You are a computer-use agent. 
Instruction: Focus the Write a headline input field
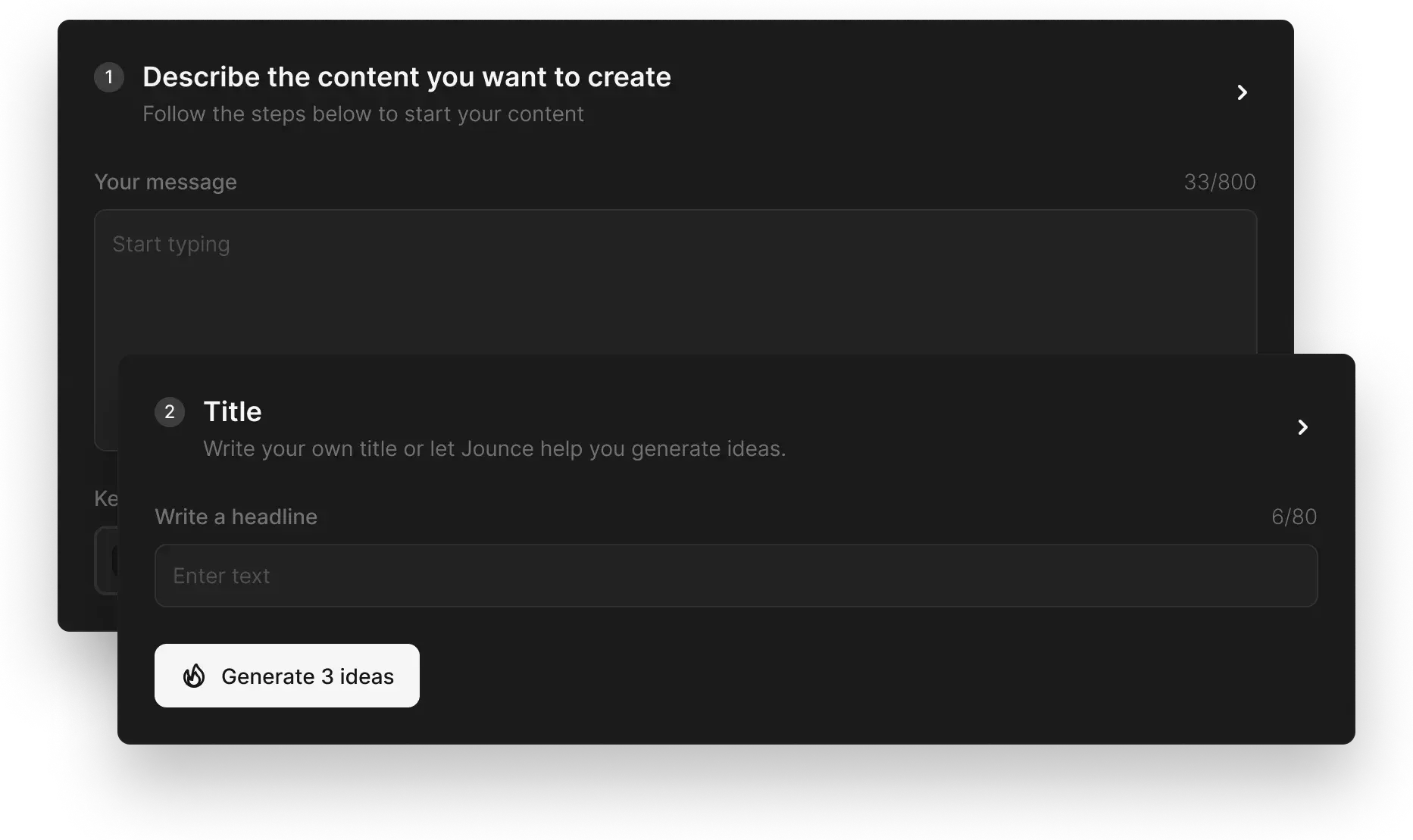735,576
